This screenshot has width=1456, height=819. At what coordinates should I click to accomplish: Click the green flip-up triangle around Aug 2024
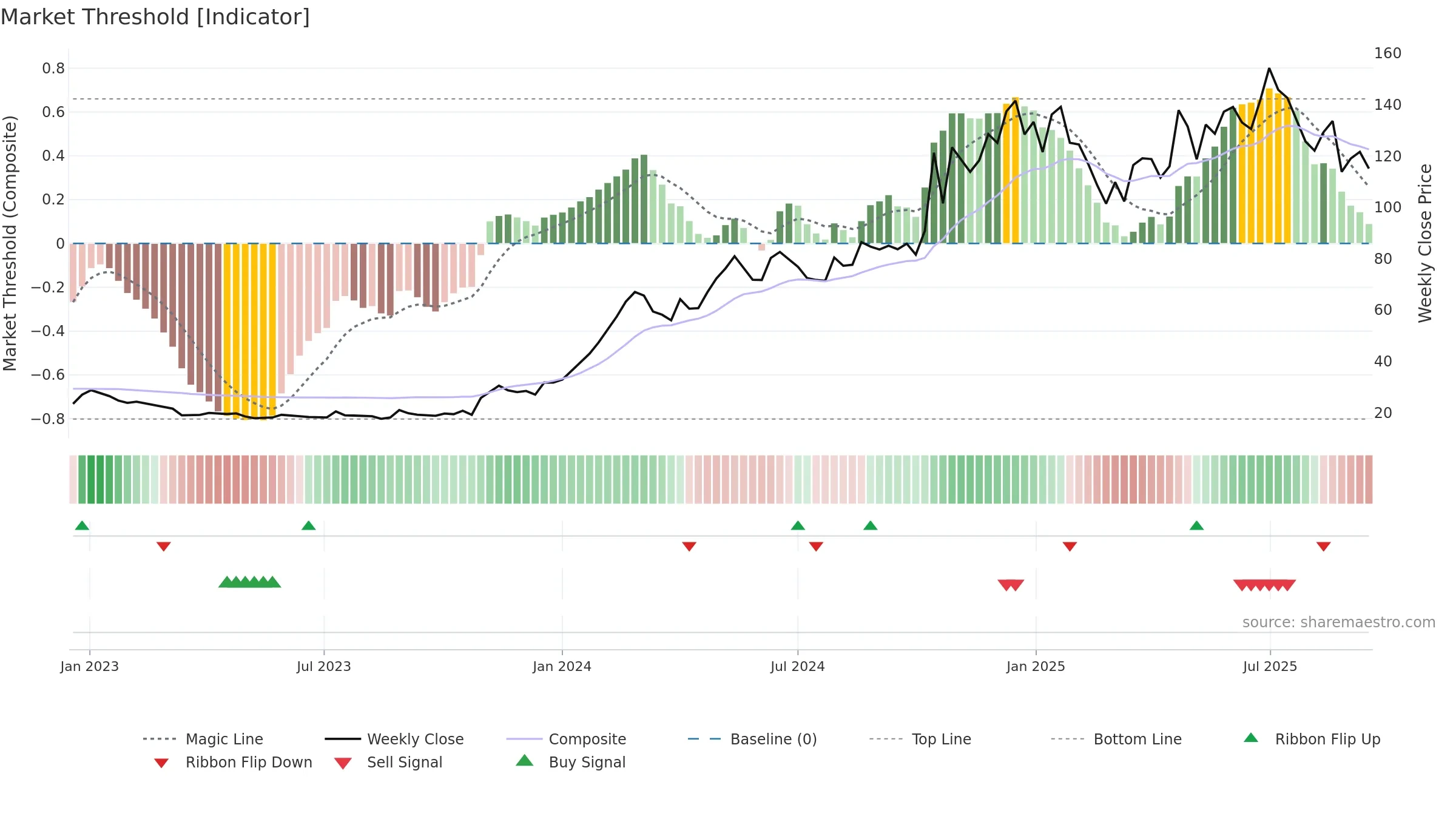coord(870,525)
